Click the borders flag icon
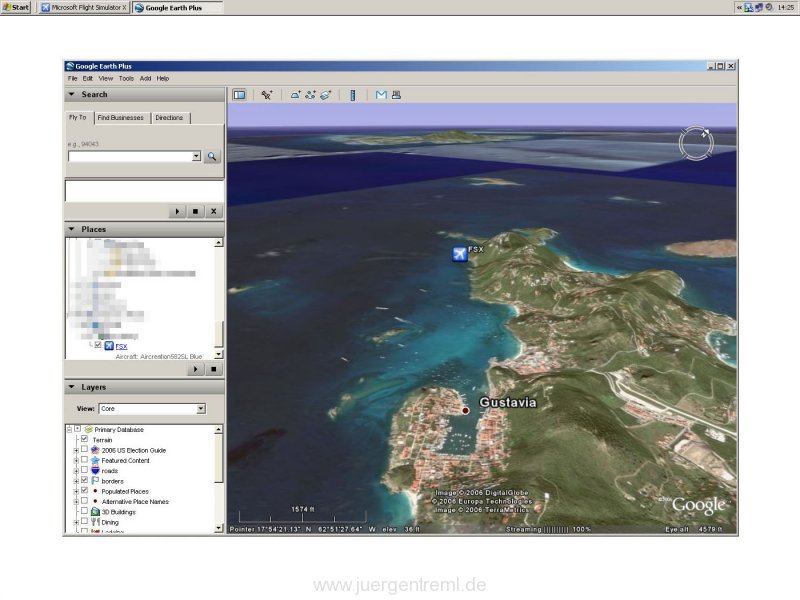Image resolution: width=800 pixels, height=600 pixels. click(95, 481)
